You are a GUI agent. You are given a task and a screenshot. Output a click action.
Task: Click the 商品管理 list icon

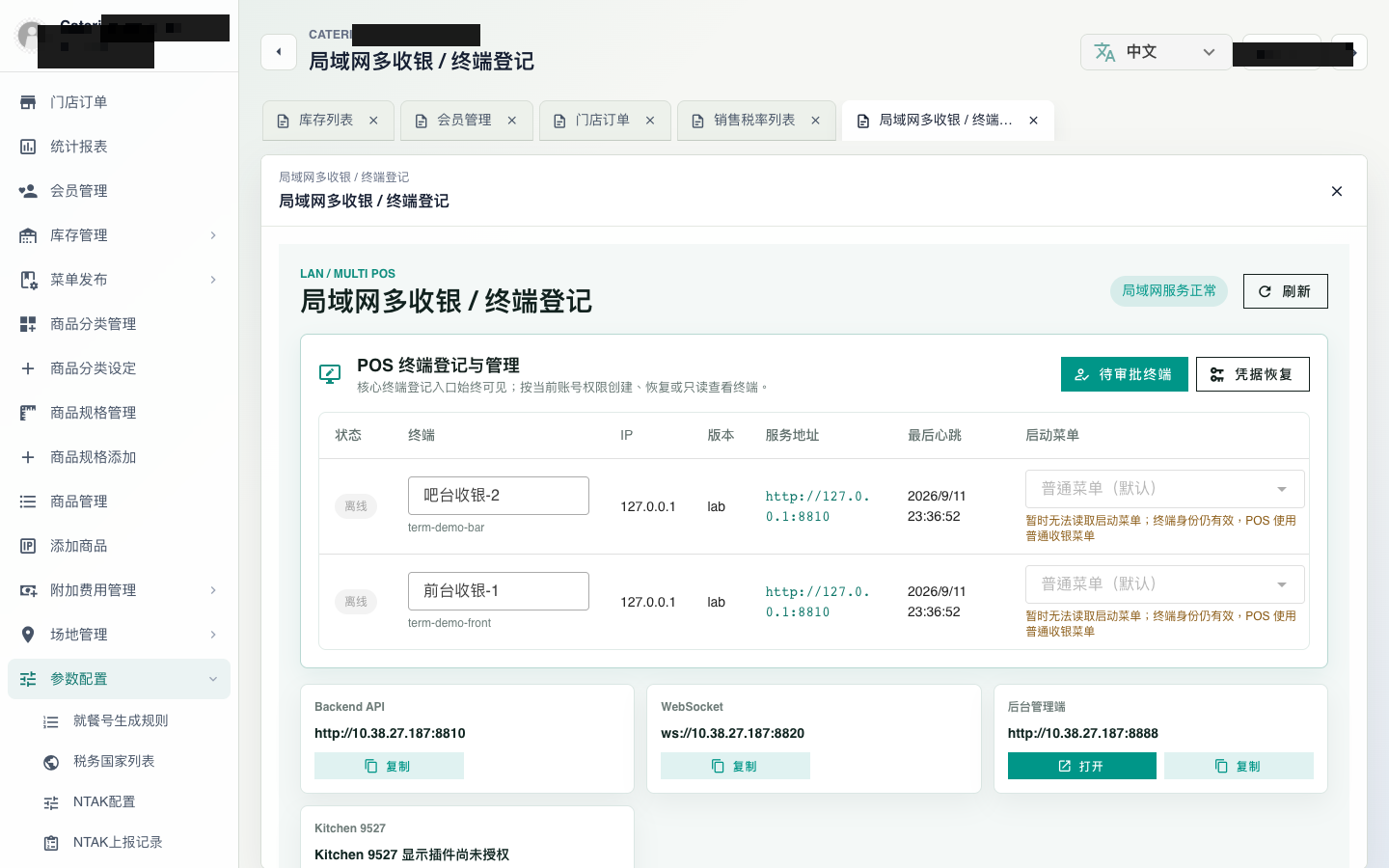point(28,502)
